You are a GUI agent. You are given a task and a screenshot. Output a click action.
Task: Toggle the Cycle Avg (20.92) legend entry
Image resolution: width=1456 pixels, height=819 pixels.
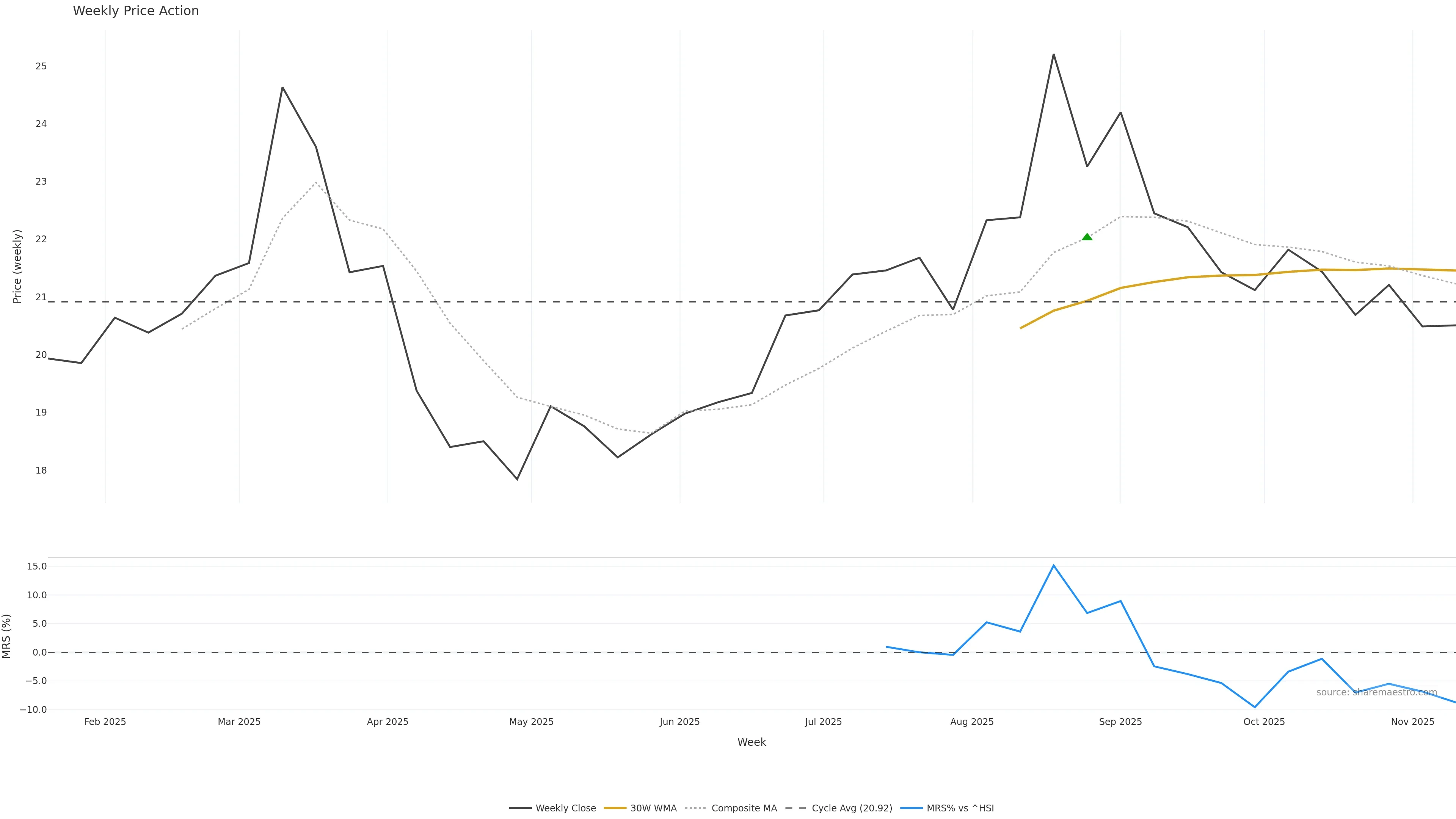click(x=851, y=808)
